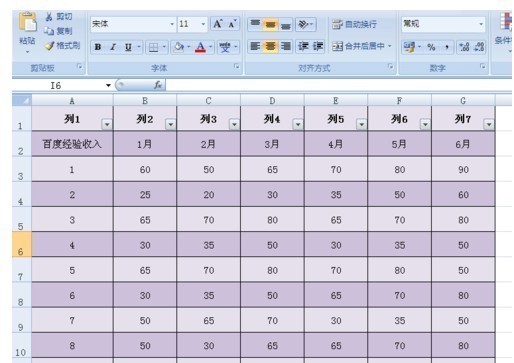Select the 6月 cell
Viewport: 514px width, 363px height.
pos(463,144)
